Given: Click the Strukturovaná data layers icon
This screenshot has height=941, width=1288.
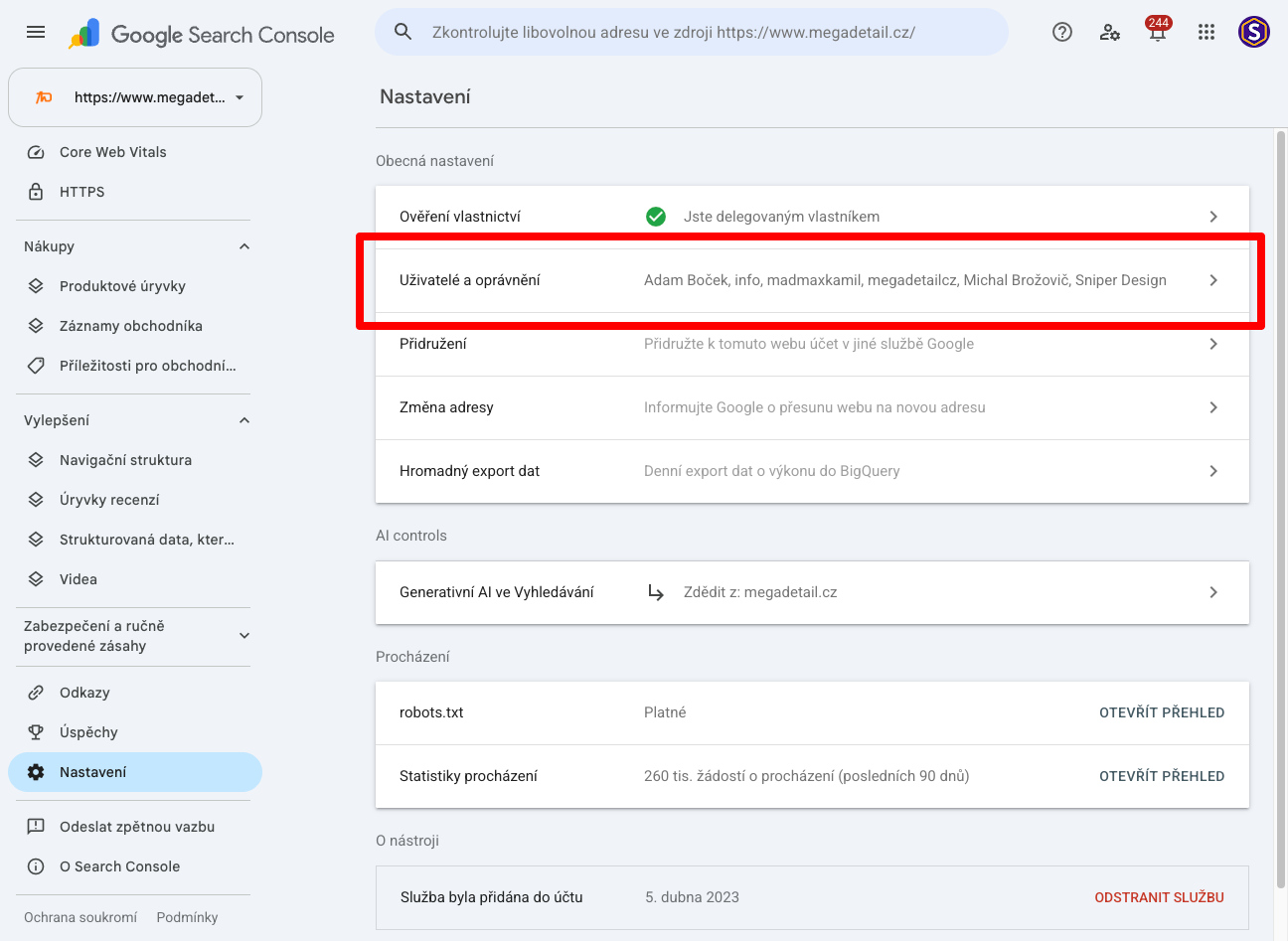Looking at the screenshot, I should click(x=36, y=540).
